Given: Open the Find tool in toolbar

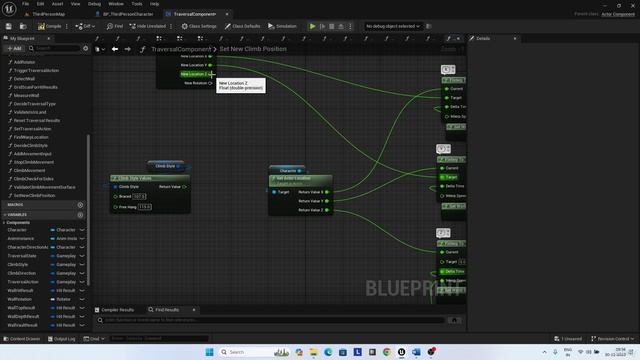Looking at the screenshot, I should click(115, 26).
